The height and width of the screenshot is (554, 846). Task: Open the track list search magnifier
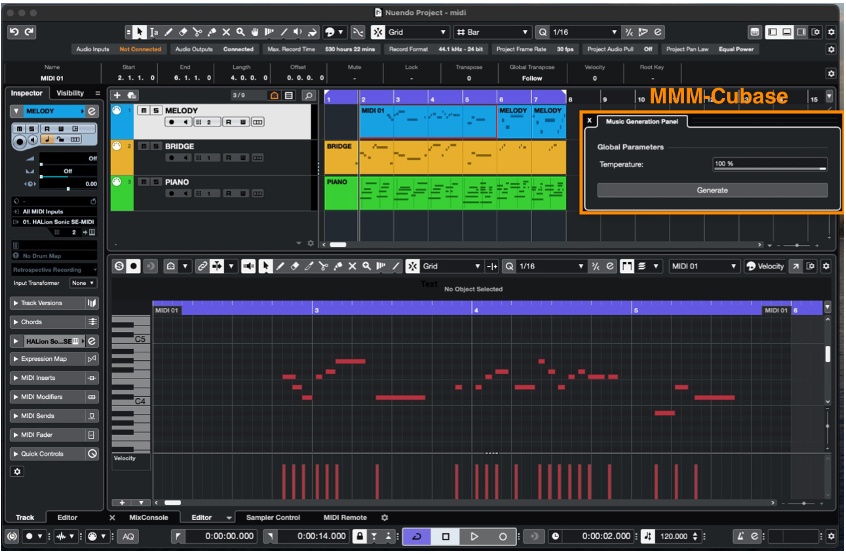[x=308, y=95]
